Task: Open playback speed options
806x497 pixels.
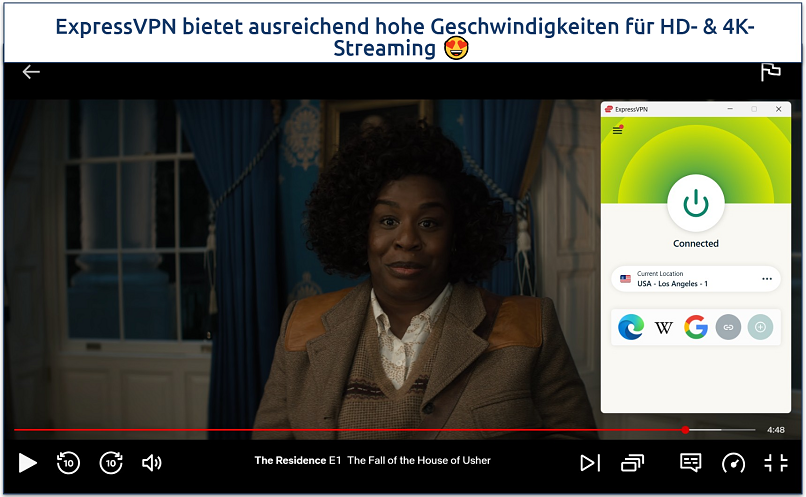Action: [733, 462]
